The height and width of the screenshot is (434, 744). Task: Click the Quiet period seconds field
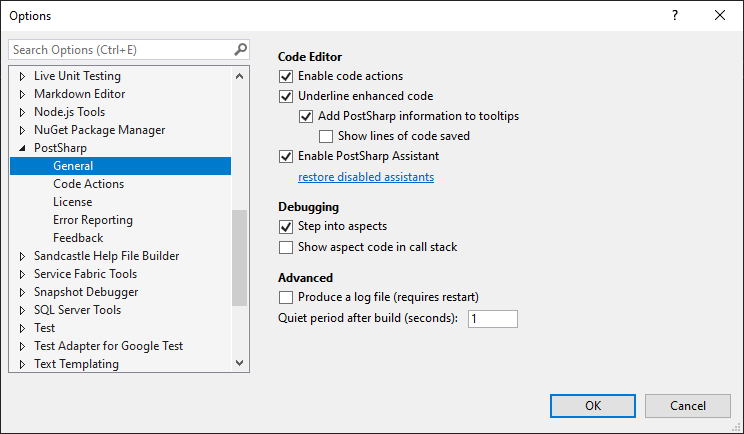[493, 319]
